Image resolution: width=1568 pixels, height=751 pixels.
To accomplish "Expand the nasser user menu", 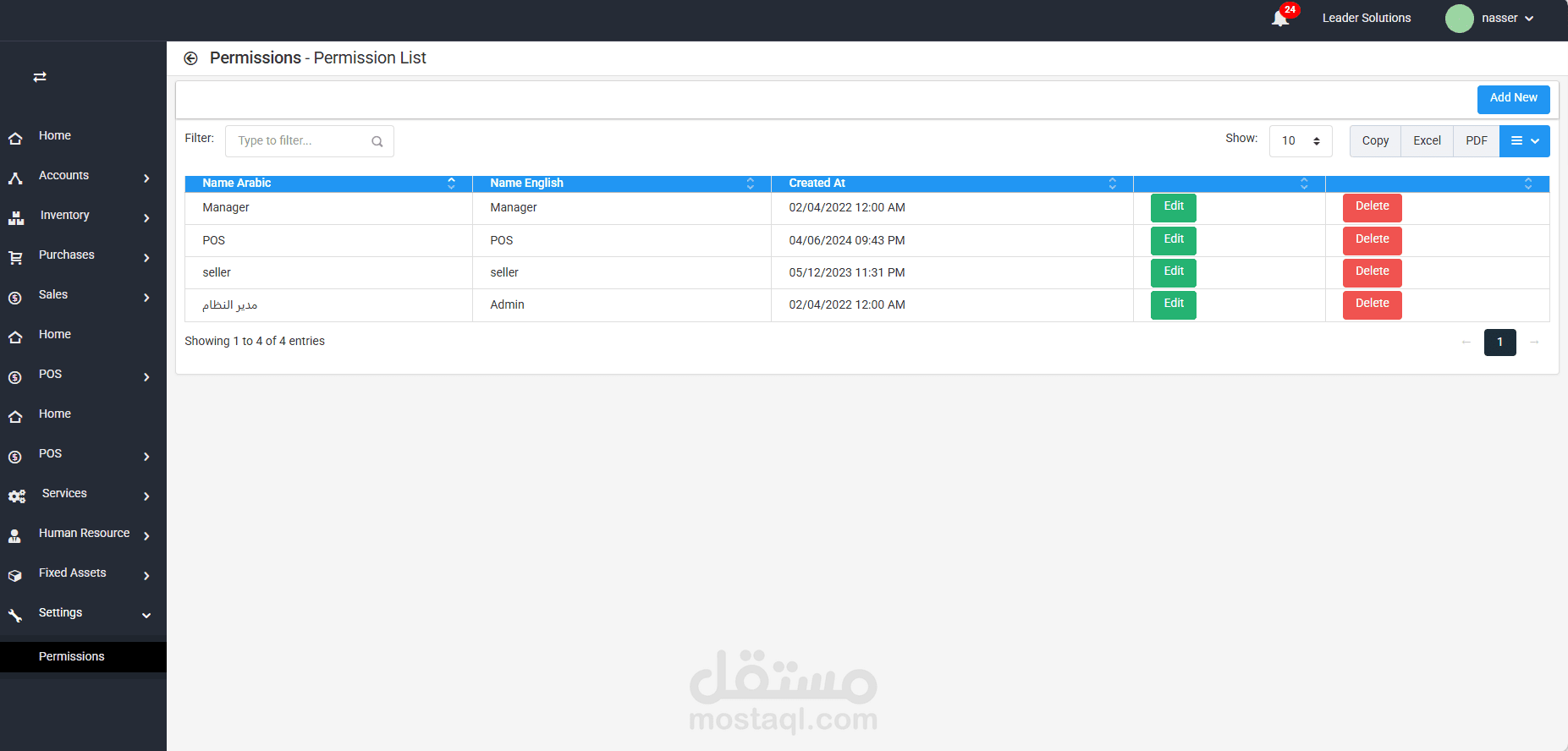I will (1507, 19).
